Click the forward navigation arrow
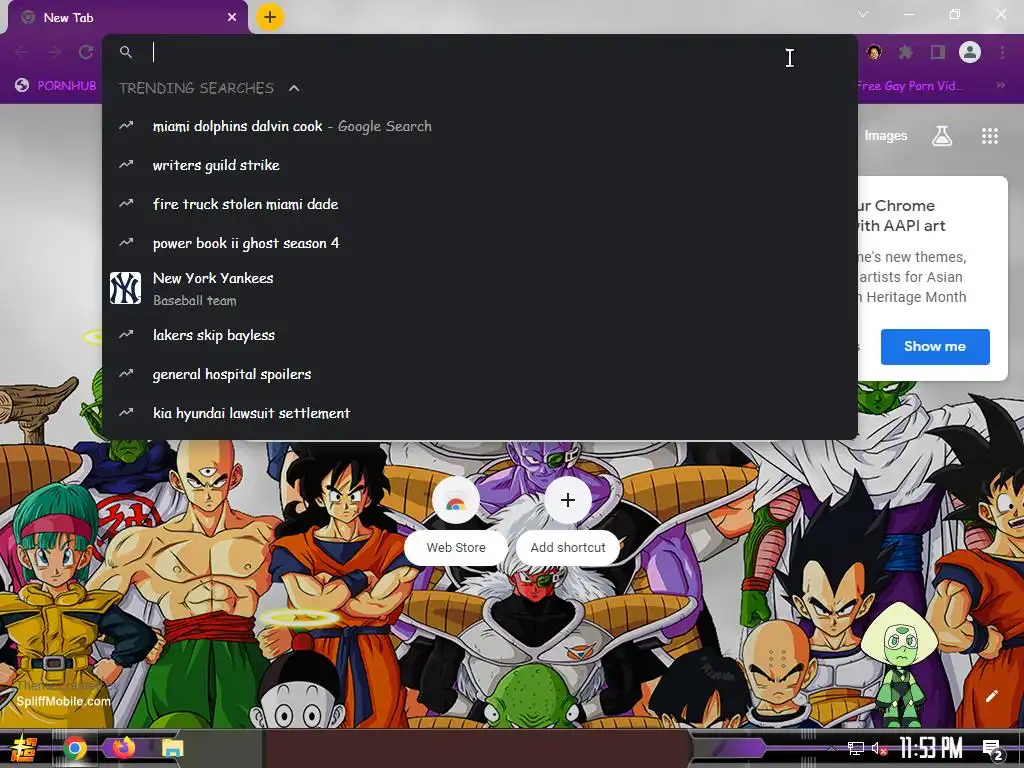Screen dimensions: 1024x768 click(54, 52)
